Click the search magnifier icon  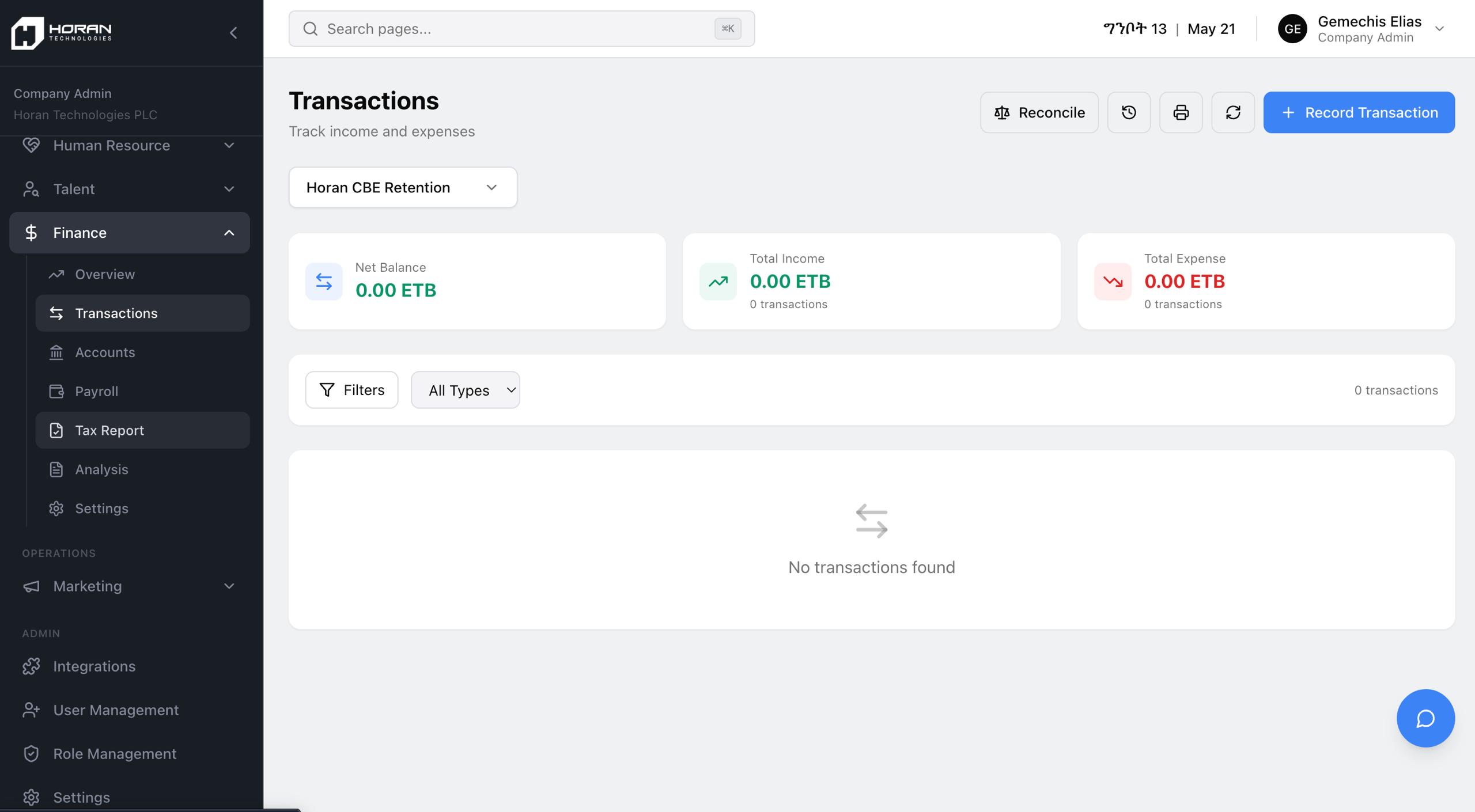311,29
